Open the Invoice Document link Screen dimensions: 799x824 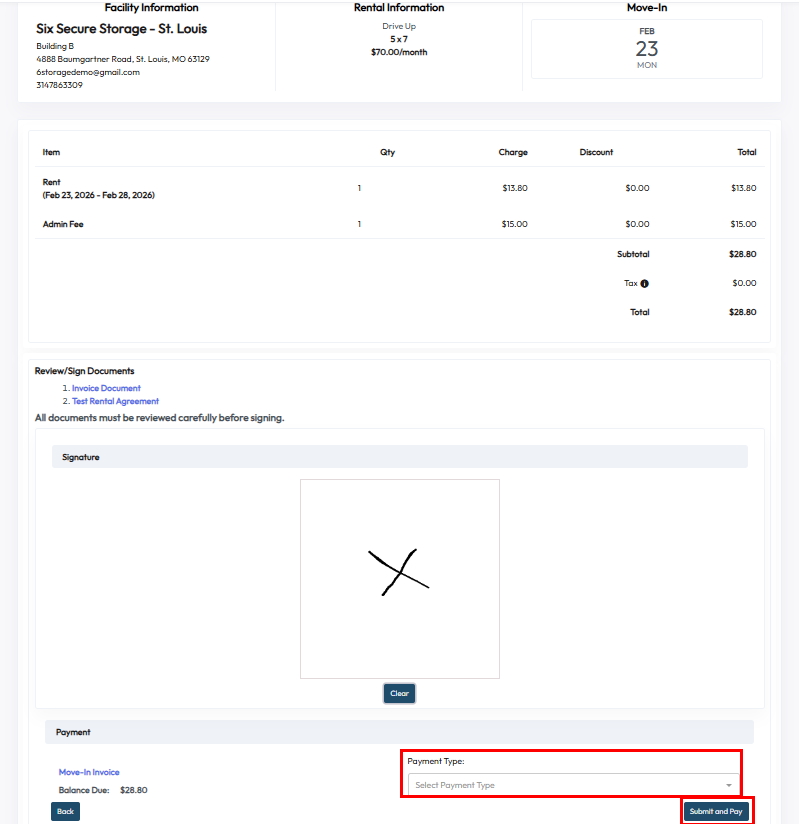pyautogui.click(x=106, y=388)
